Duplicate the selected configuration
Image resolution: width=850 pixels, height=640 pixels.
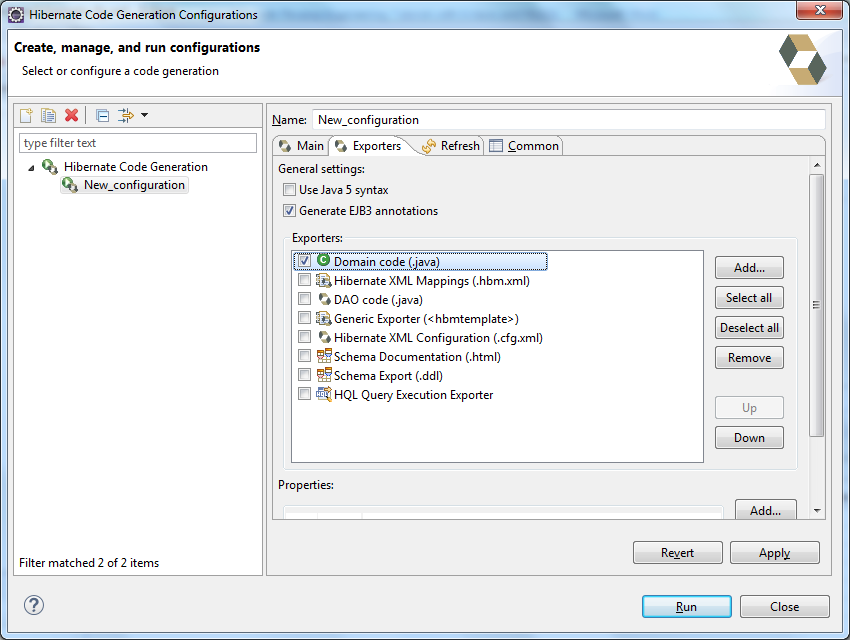click(48, 115)
